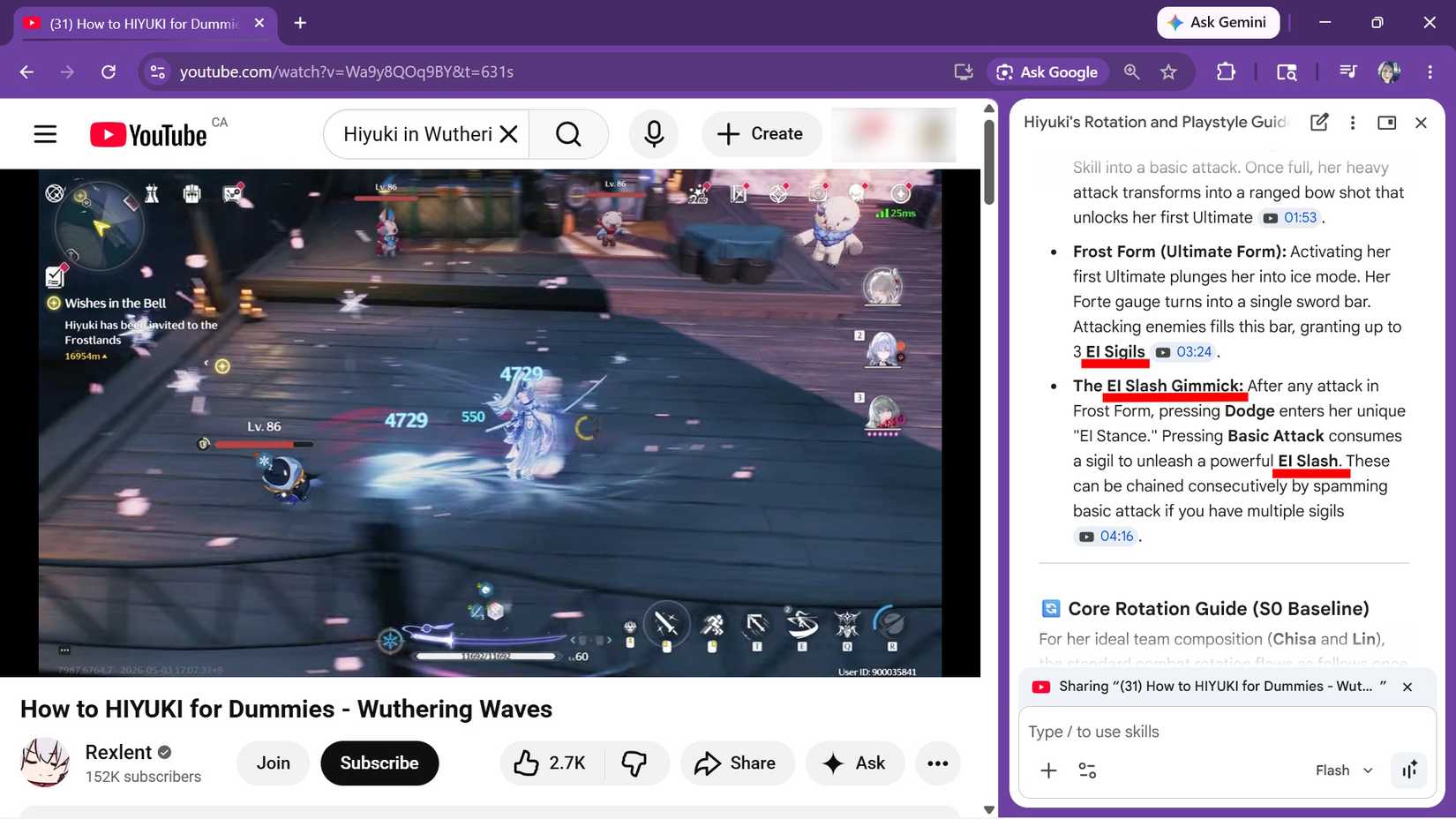Bookmark this page with the star

tap(1168, 72)
